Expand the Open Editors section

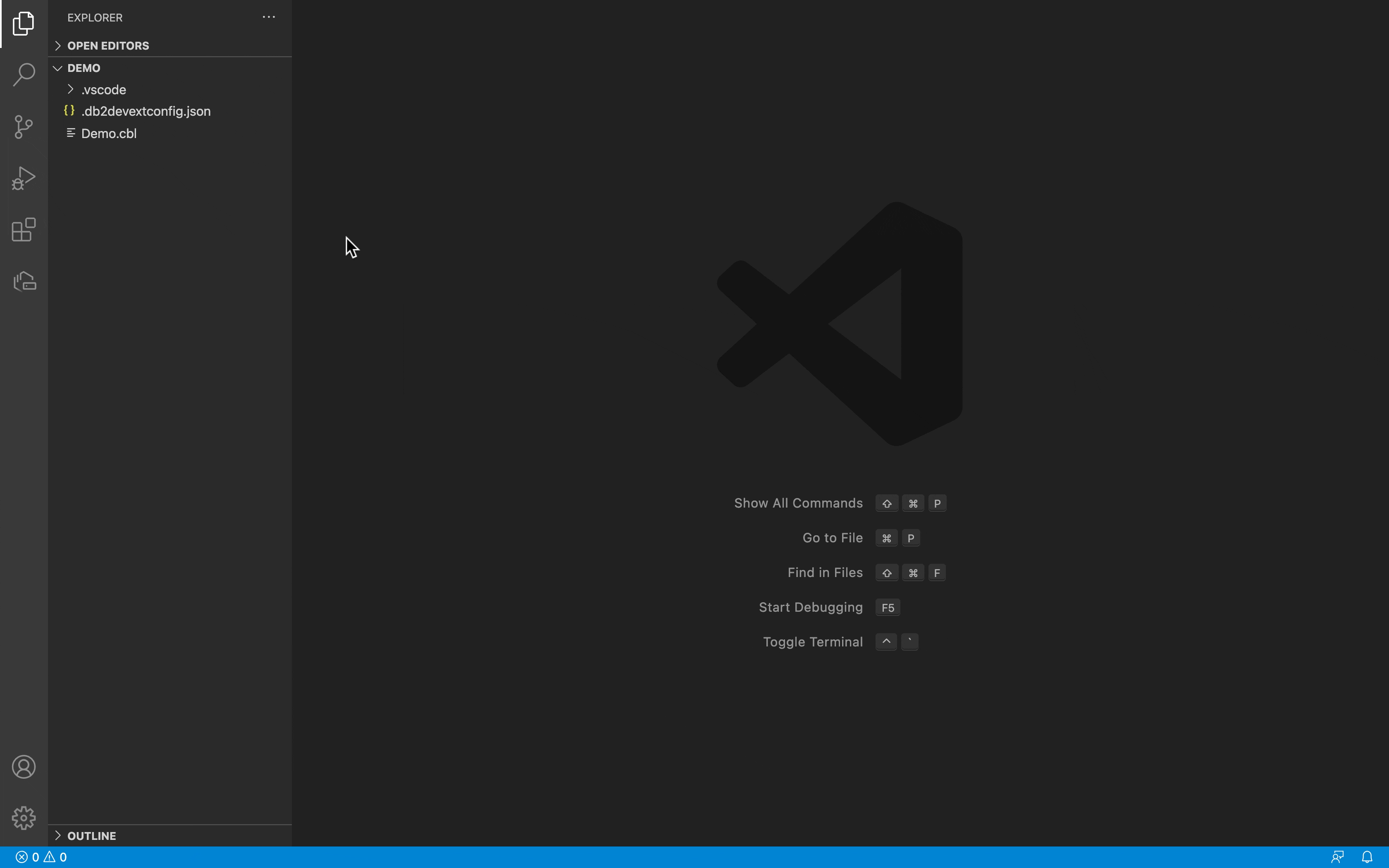57,45
